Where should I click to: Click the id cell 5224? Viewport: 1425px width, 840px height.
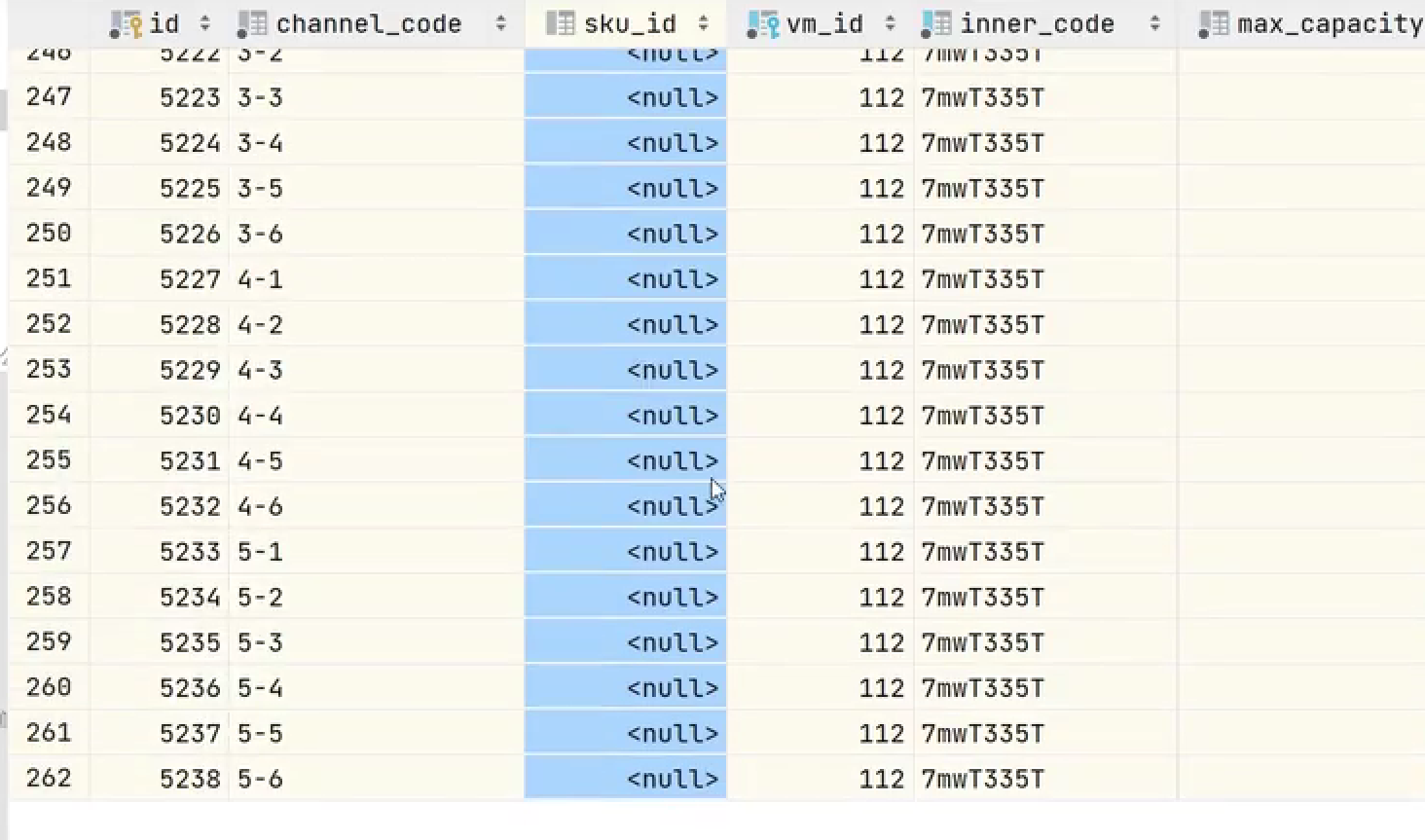pos(160,143)
